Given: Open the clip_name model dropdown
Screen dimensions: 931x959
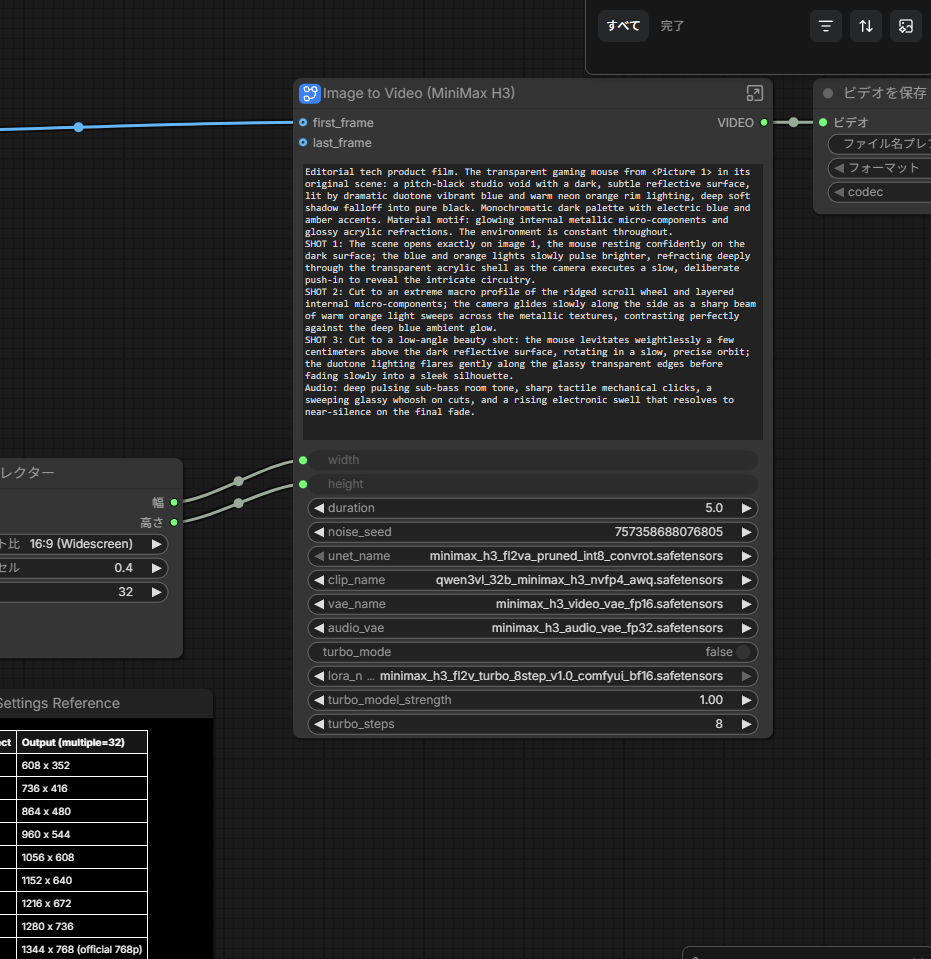Looking at the screenshot, I should (533, 580).
